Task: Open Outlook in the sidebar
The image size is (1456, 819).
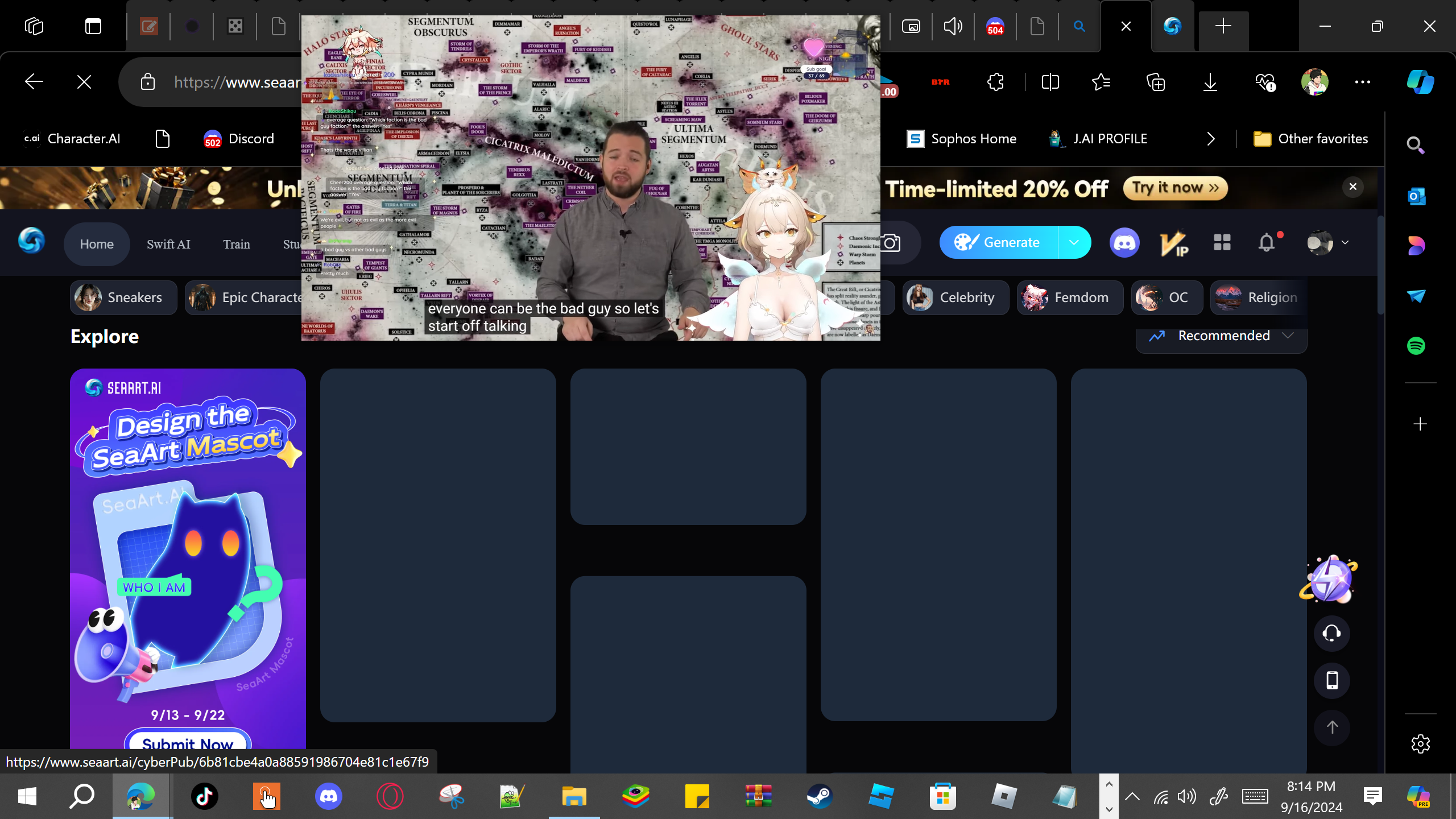Action: [1416, 196]
